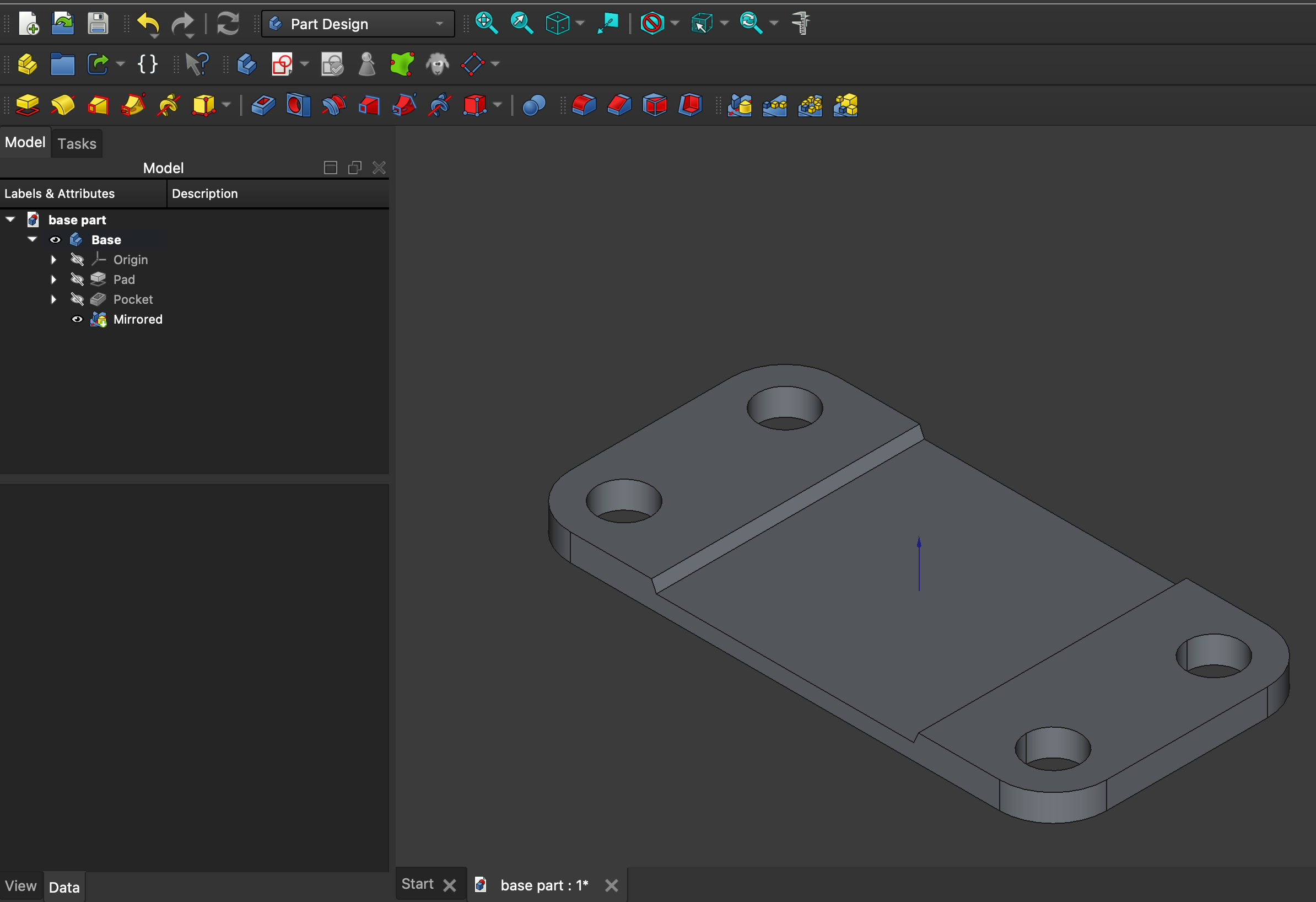
Task: Open the Part Design workbench dropdown
Action: pos(358,24)
